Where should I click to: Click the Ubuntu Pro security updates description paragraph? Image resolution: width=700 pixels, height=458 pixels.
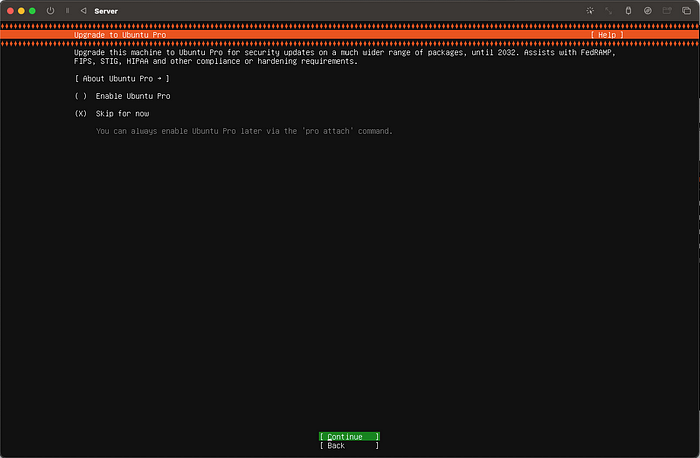[x=345, y=57]
